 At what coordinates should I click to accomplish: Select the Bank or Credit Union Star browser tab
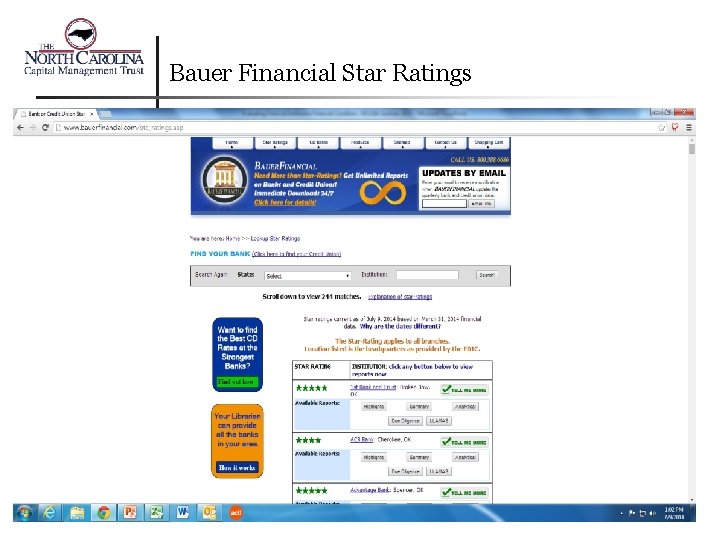point(57,115)
